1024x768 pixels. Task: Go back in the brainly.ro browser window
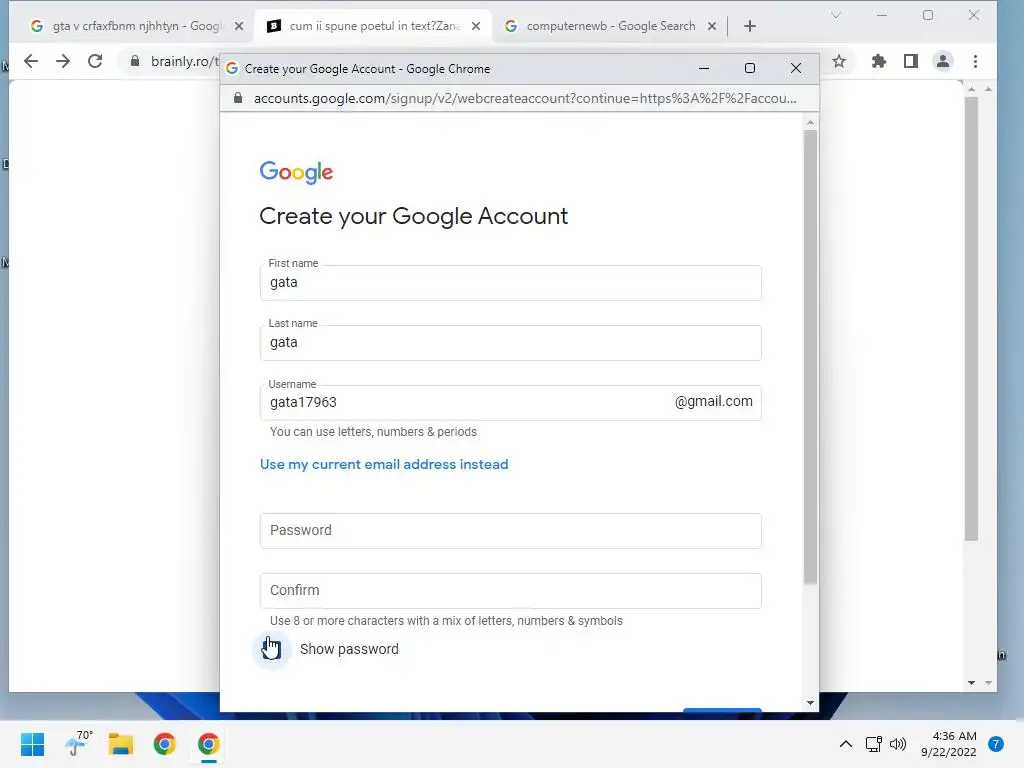(x=31, y=61)
